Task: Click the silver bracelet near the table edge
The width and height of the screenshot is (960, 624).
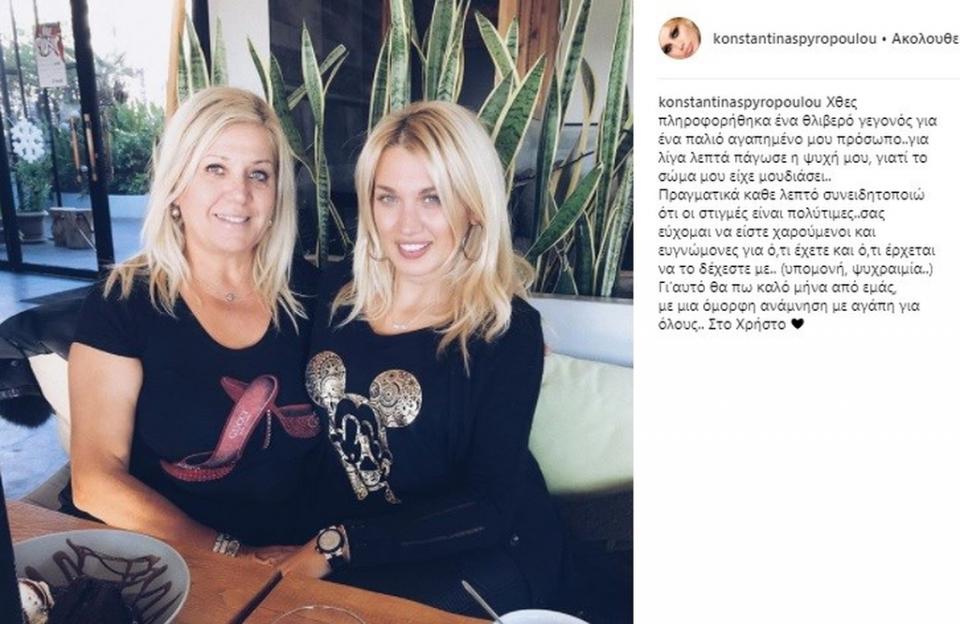Action: click(x=227, y=544)
